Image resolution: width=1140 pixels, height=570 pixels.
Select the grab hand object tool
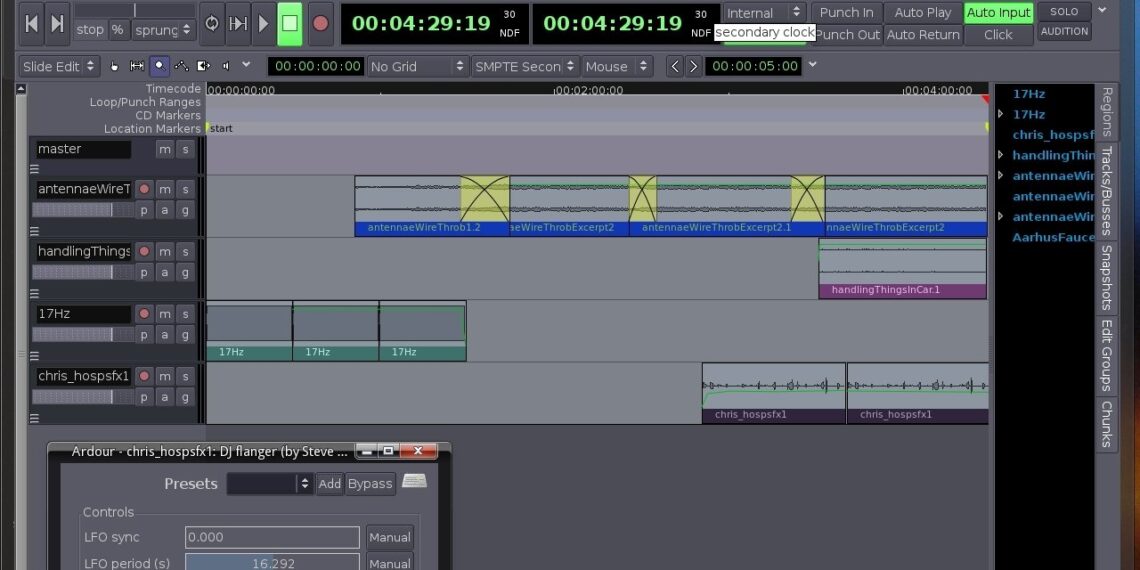point(114,67)
